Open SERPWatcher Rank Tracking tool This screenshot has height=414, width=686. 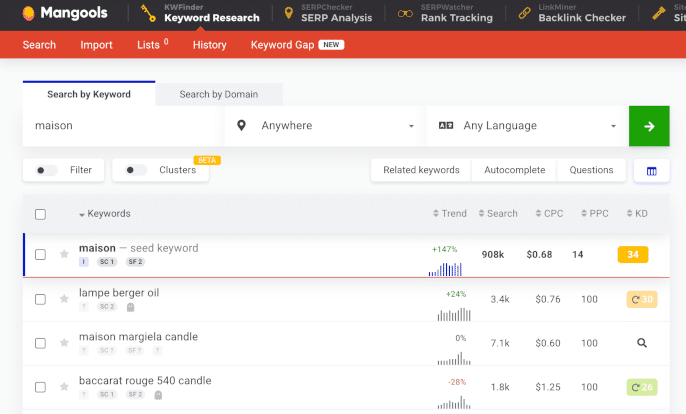(x=445, y=13)
